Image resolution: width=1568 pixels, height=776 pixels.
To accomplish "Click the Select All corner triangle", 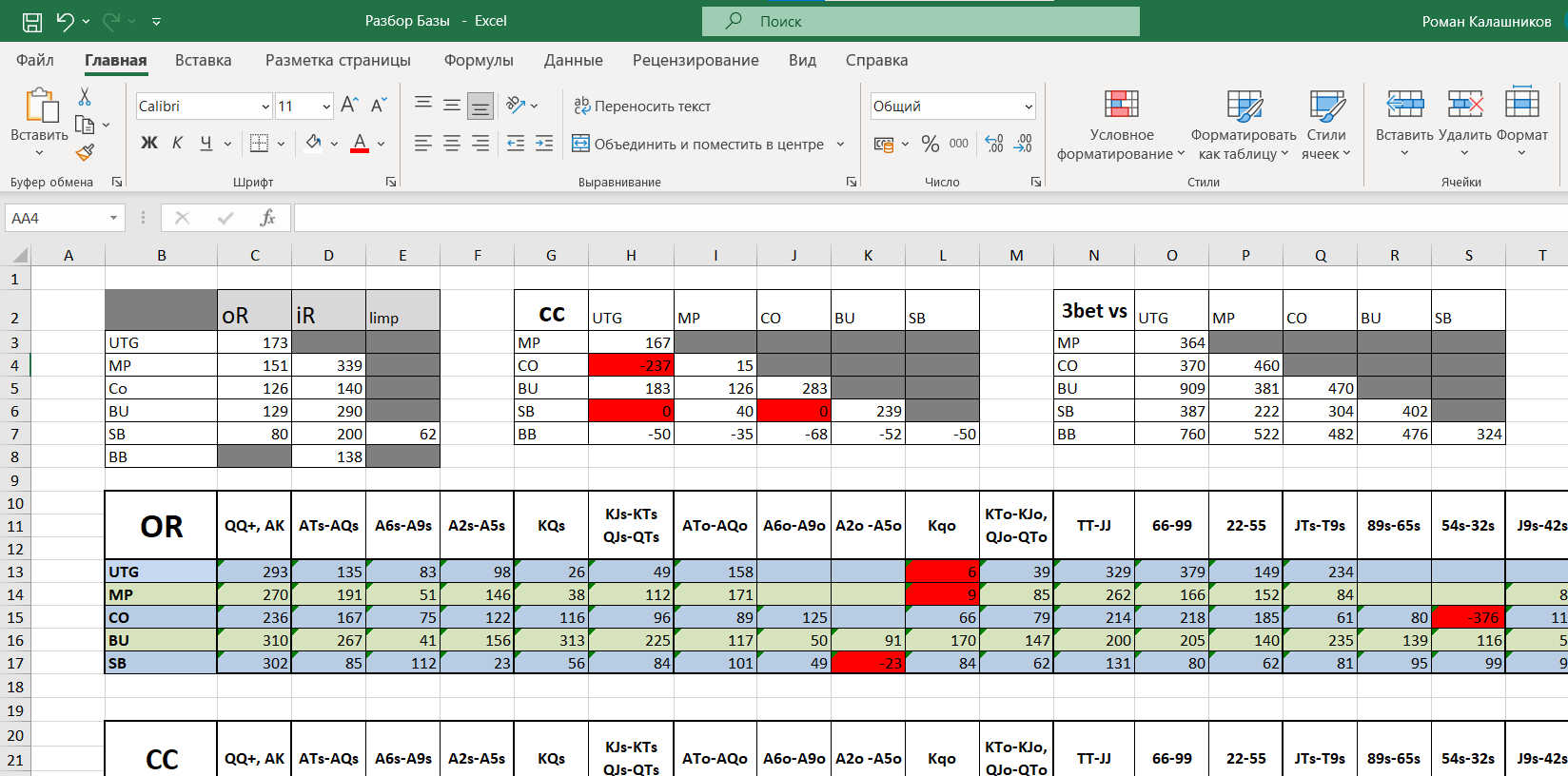I will [x=18, y=255].
